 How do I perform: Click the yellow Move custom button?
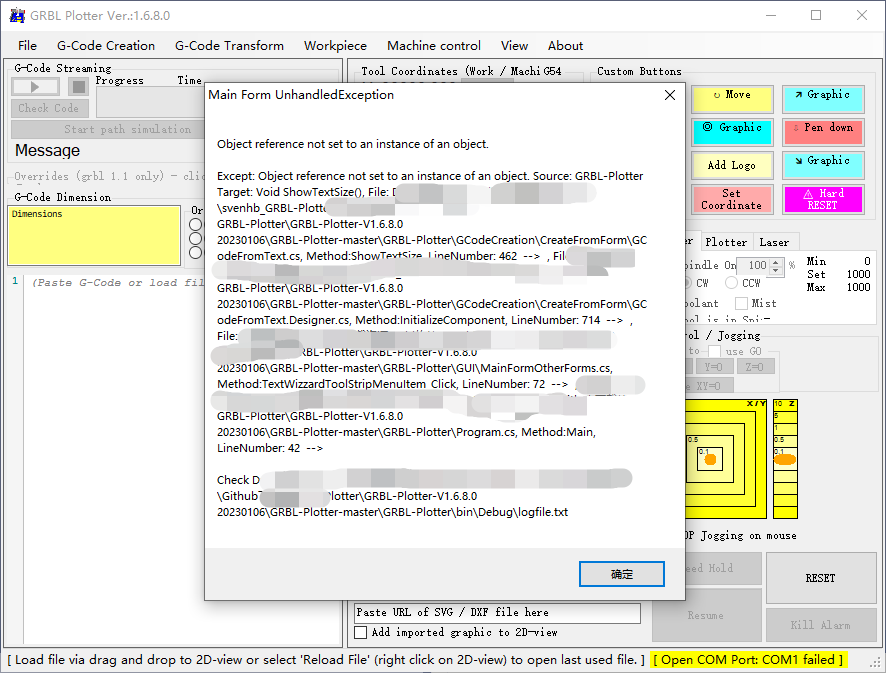[732, 99]
